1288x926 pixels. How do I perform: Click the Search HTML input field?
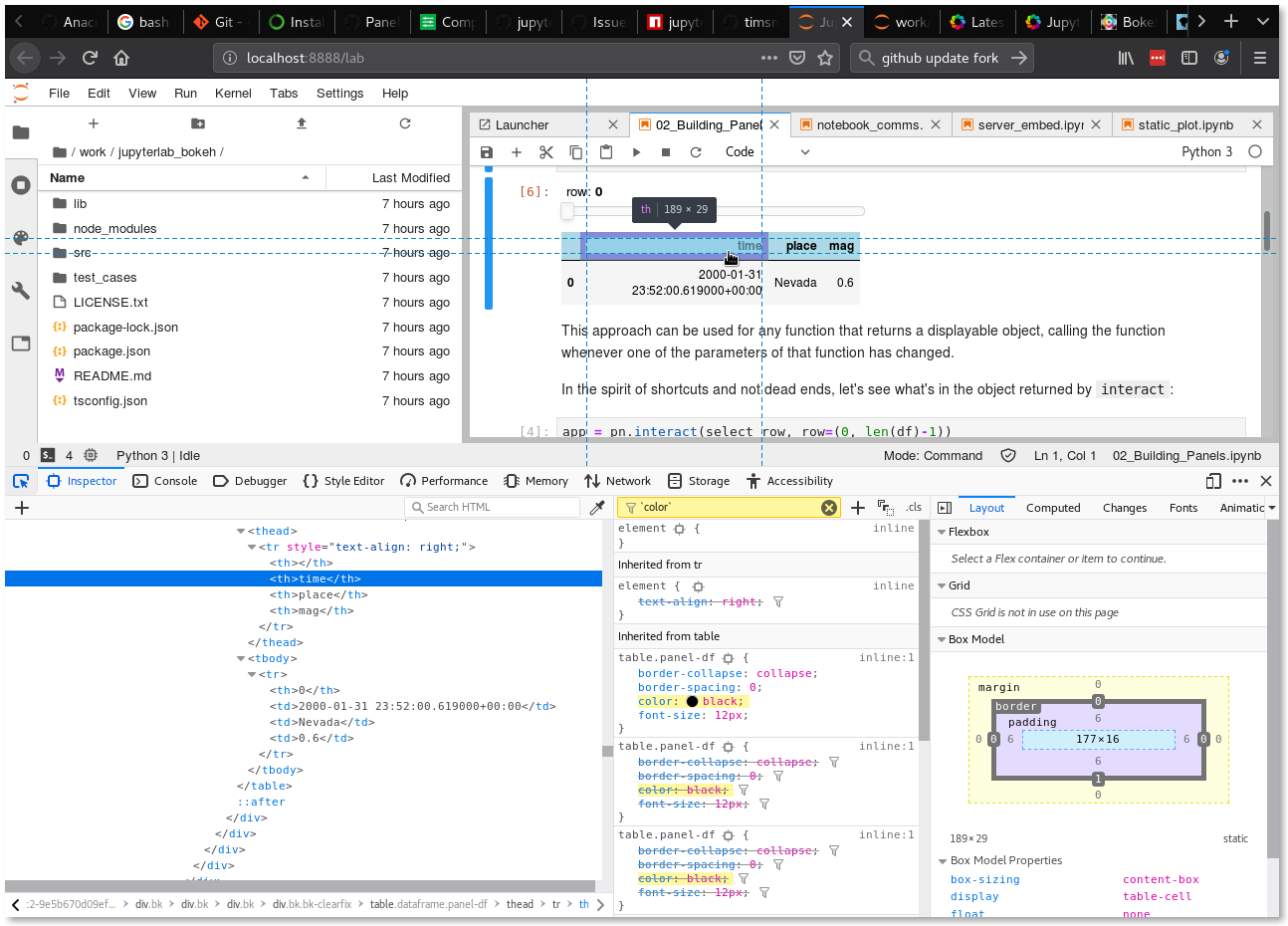click(492, 507)
